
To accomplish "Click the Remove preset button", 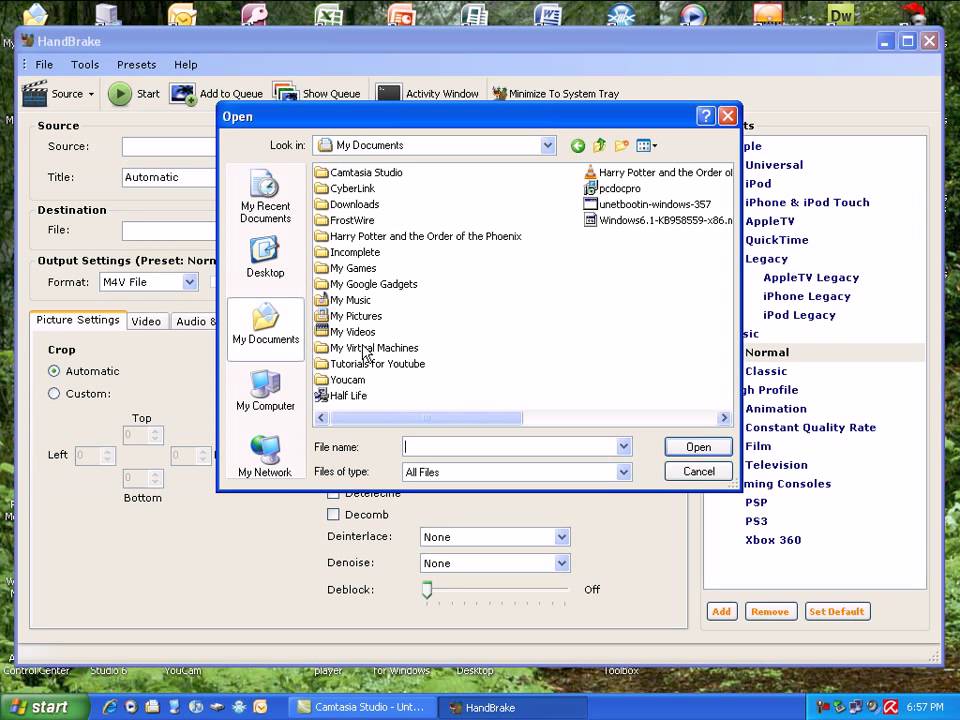I will [x=770, y=612].
